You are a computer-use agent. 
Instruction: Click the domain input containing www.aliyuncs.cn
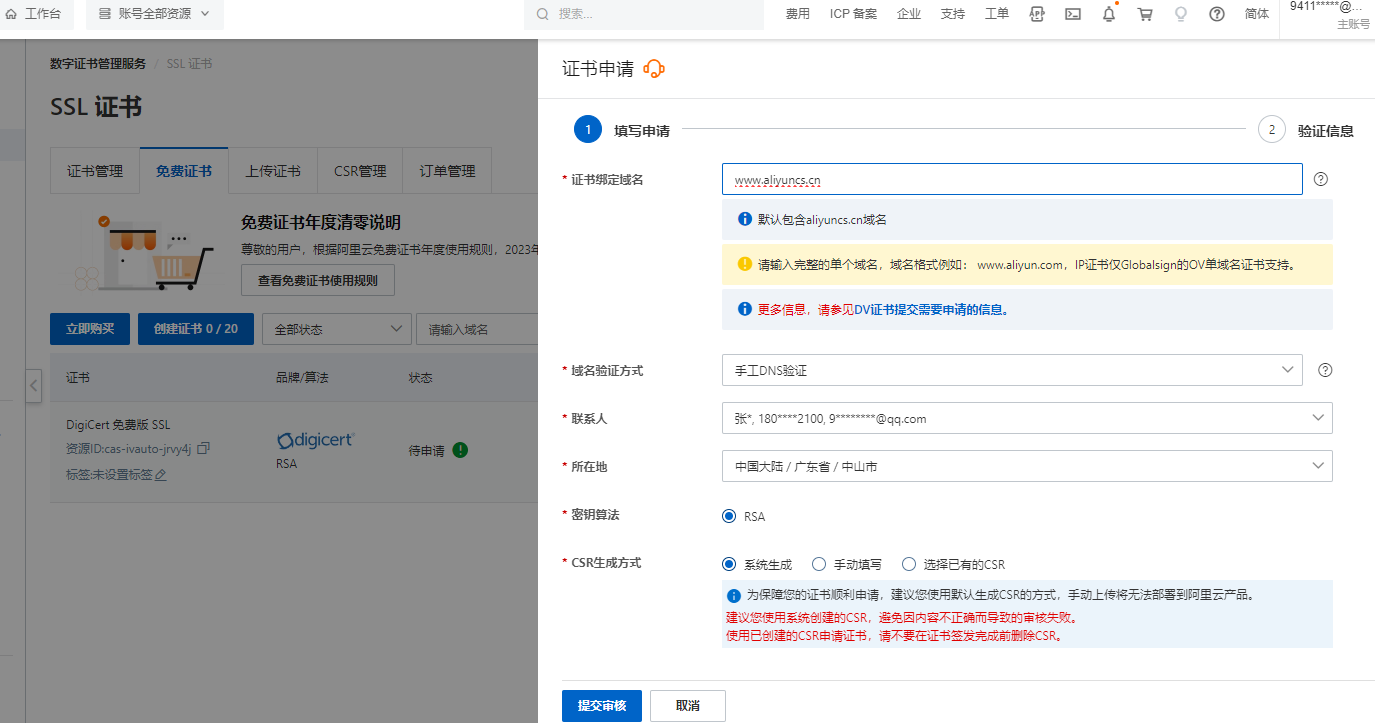(x=1012, y=179)
